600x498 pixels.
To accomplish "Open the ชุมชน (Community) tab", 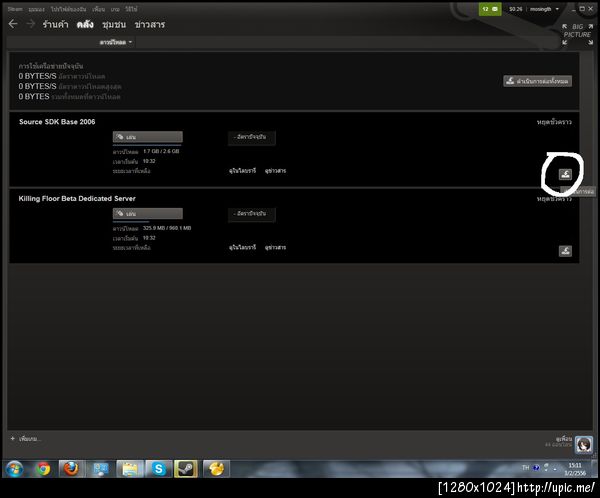I will coord(114,24).
